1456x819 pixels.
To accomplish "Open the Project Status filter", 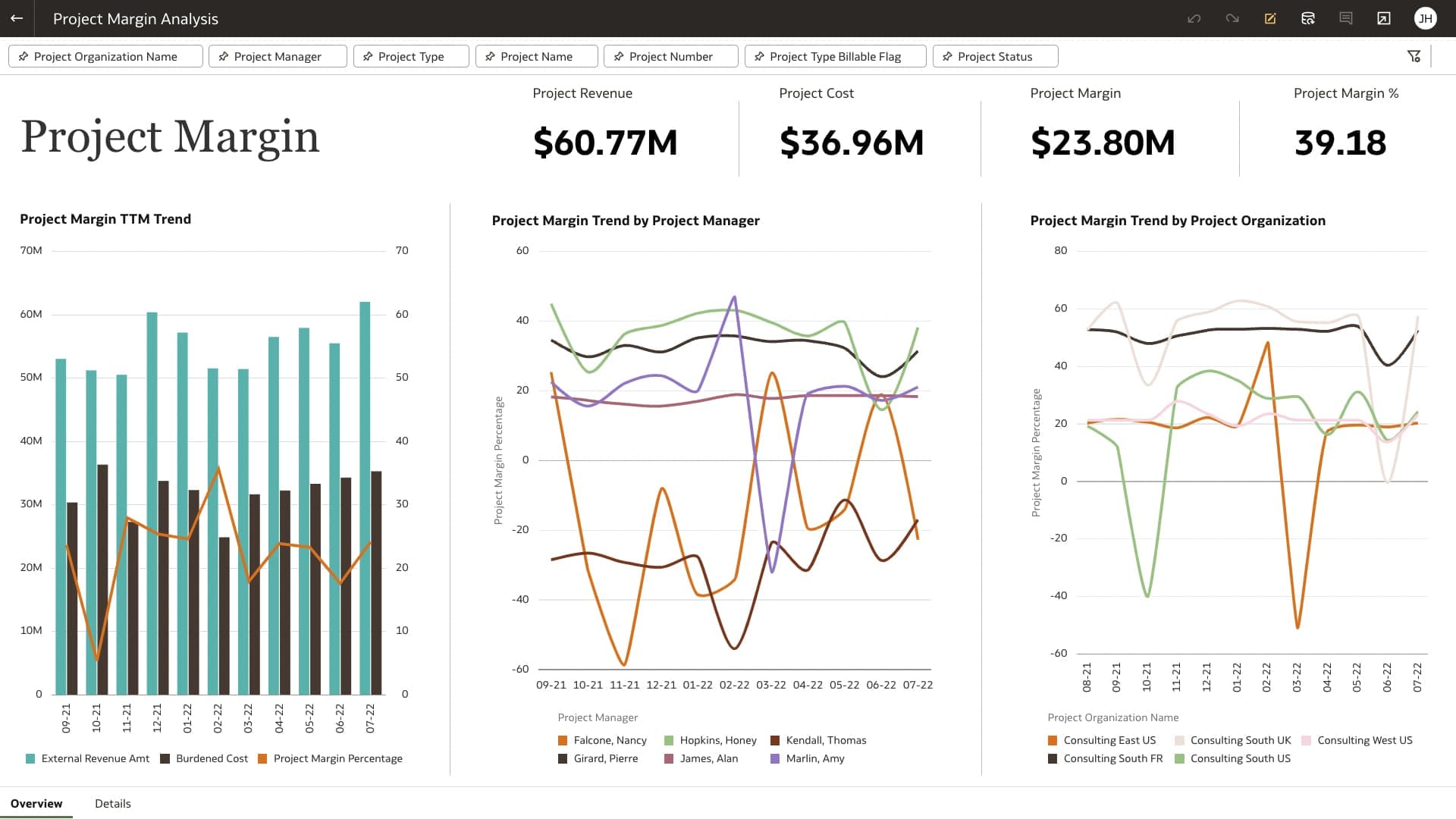I will pos(994,56).
